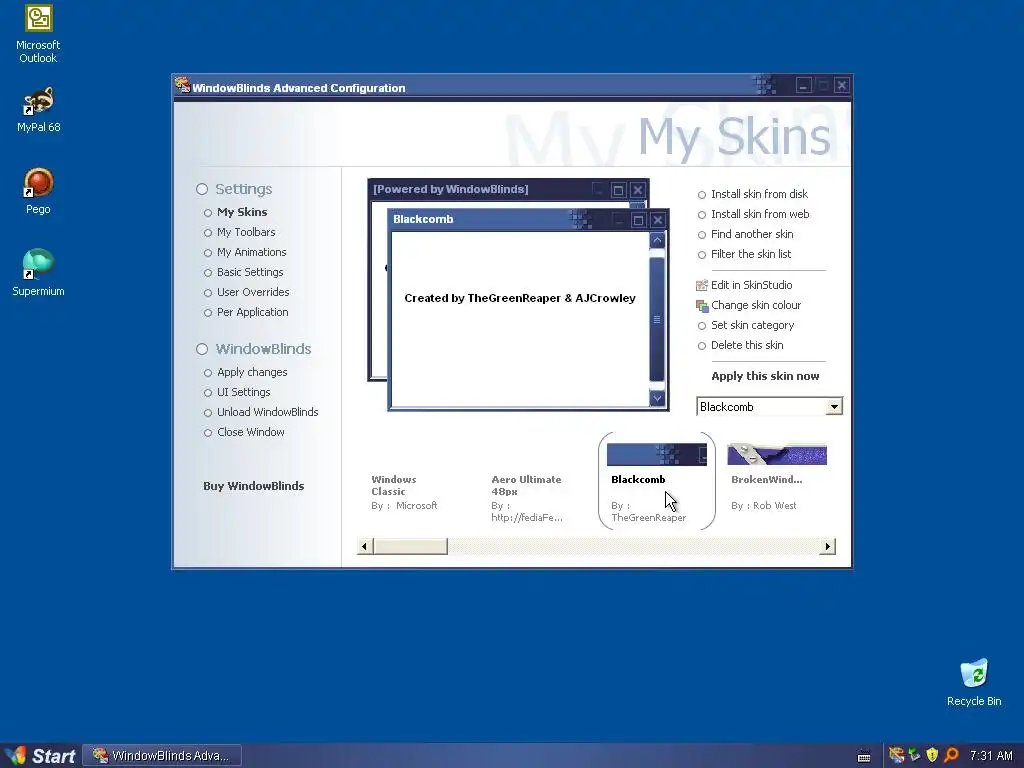
Task: Click the maximize icon on Blackcomb preview window
Action: pyautogui.click(x=638, y=220)
